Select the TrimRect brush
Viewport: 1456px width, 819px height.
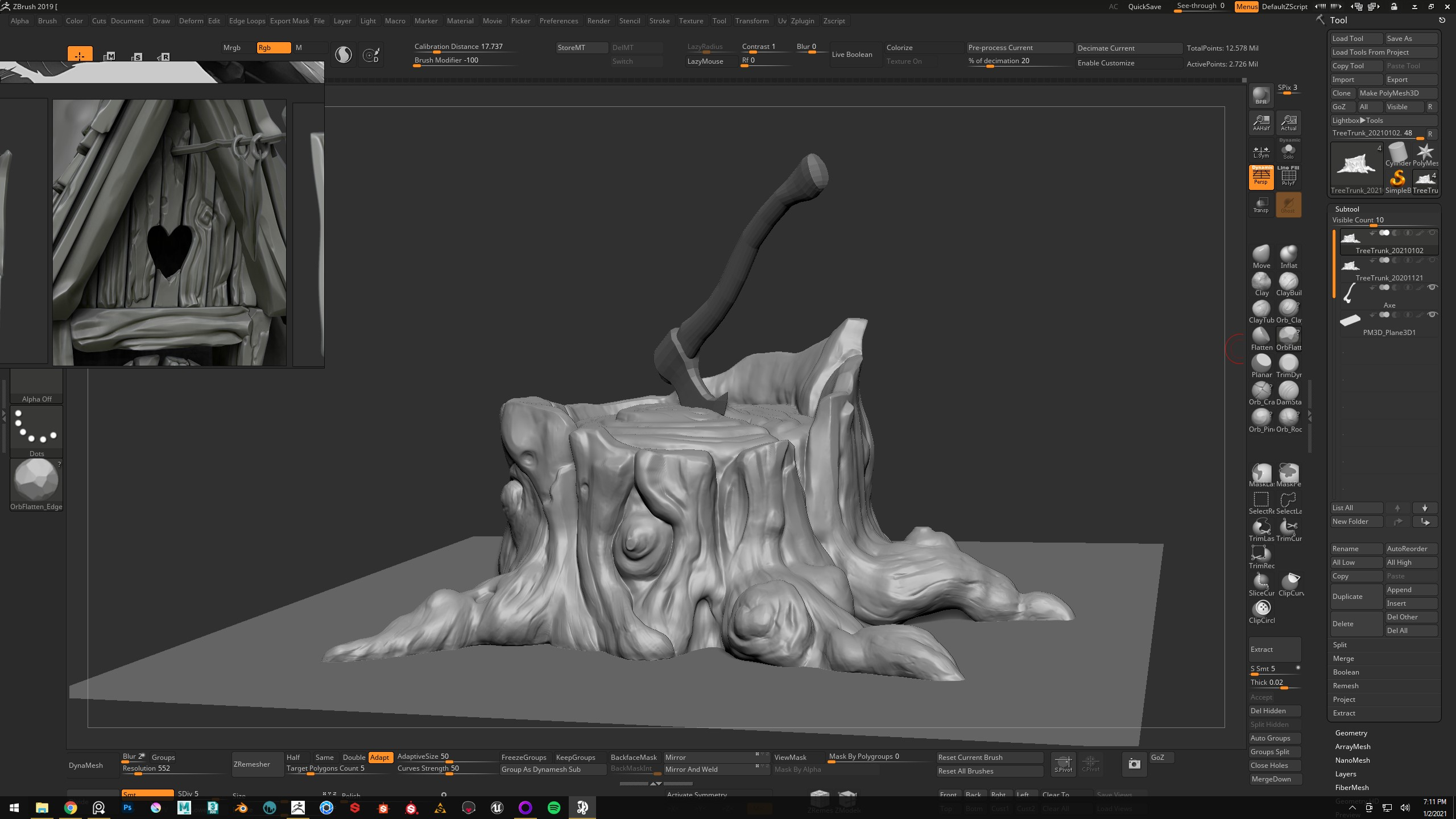coord(1261,557)
